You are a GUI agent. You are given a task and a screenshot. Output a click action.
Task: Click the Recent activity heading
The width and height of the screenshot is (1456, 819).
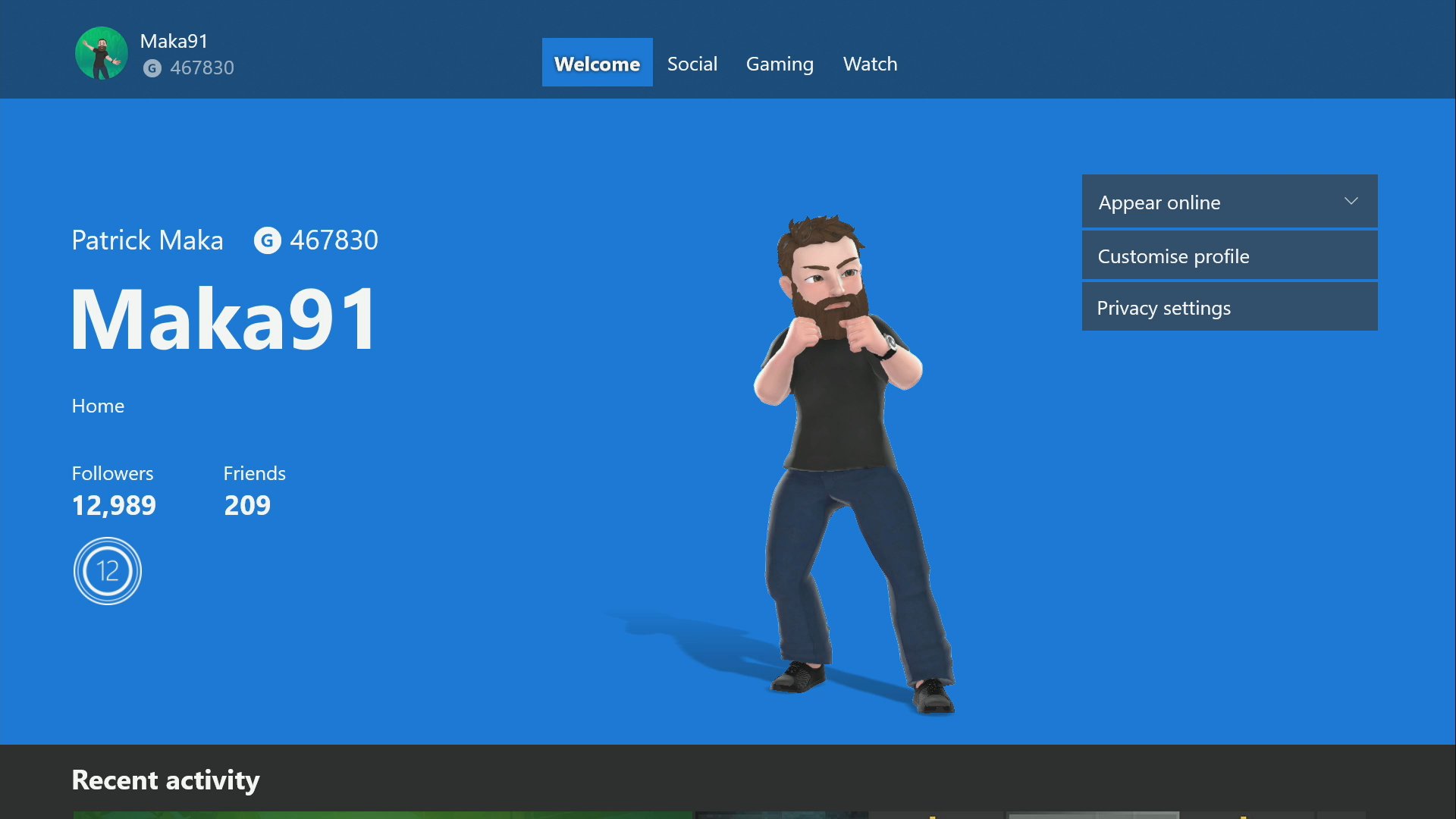[x=165, y=780]
